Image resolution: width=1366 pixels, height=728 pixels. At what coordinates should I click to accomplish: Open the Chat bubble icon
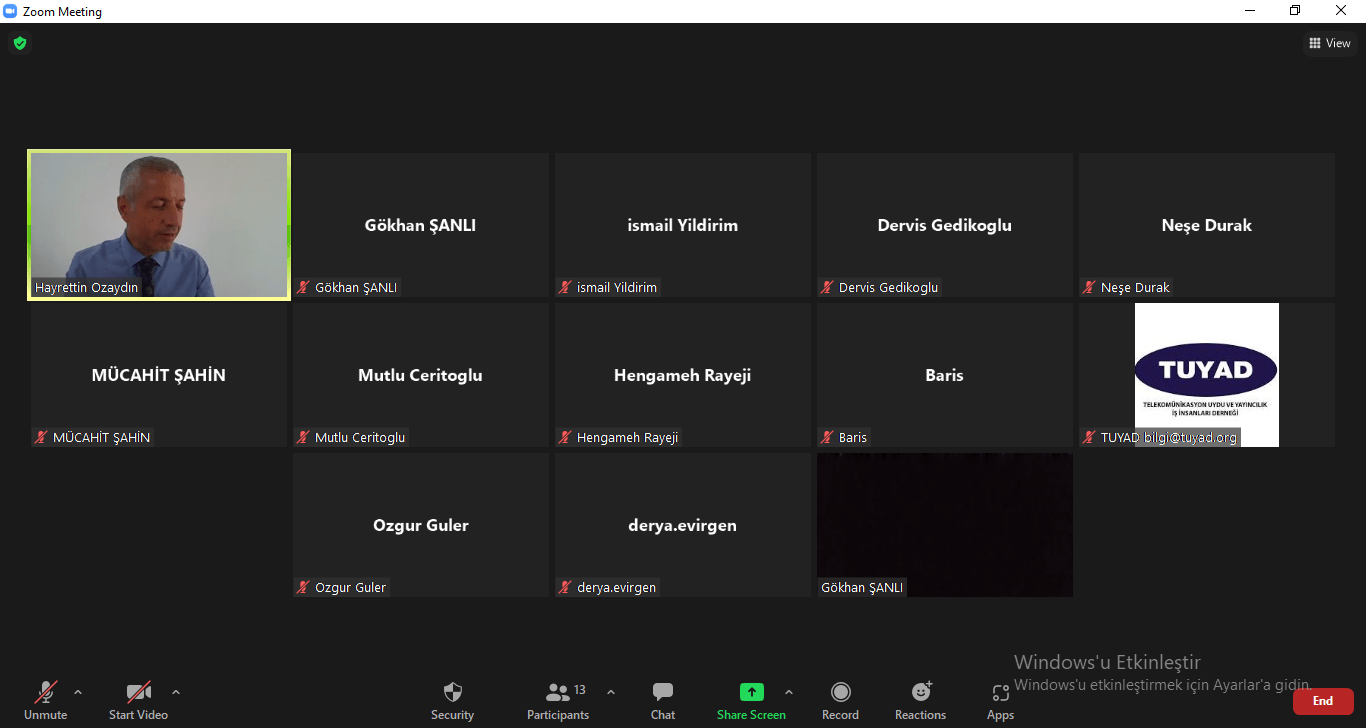(662, 693)
